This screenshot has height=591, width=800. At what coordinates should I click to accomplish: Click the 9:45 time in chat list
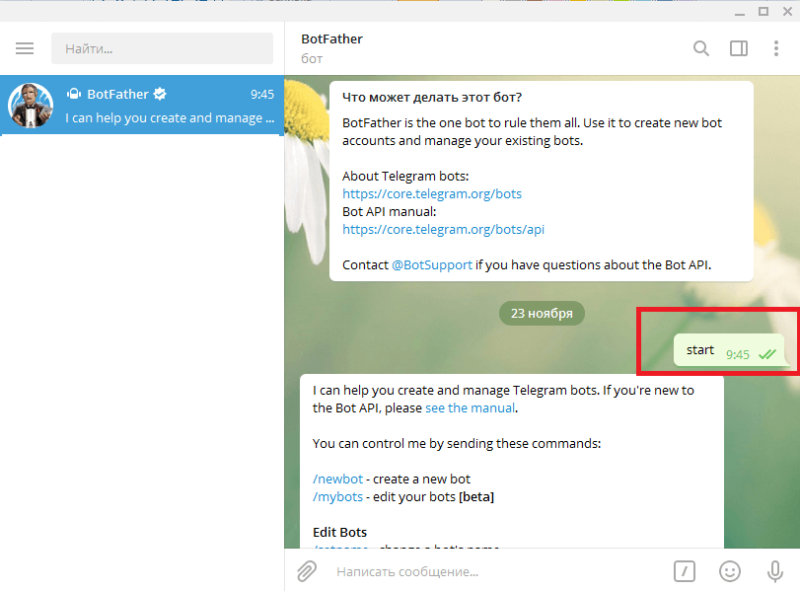(262, 94)
